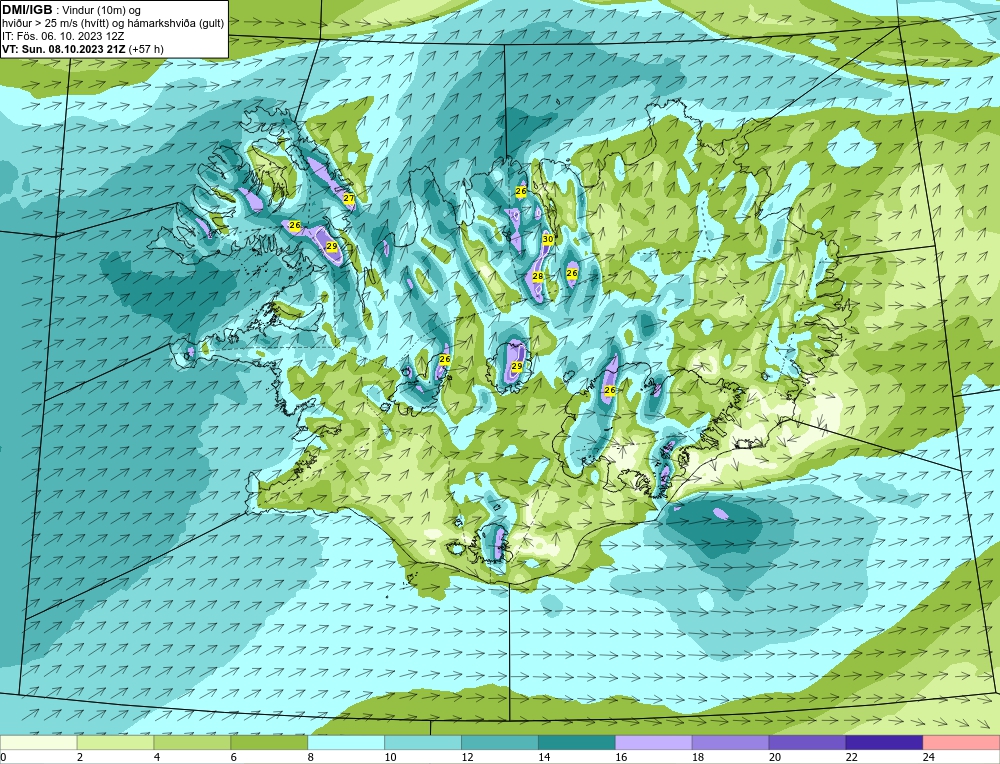Pick the olive green 6–8 legend swatch
The width and height of the screenshot is (1000, 764).
[269, 743]
